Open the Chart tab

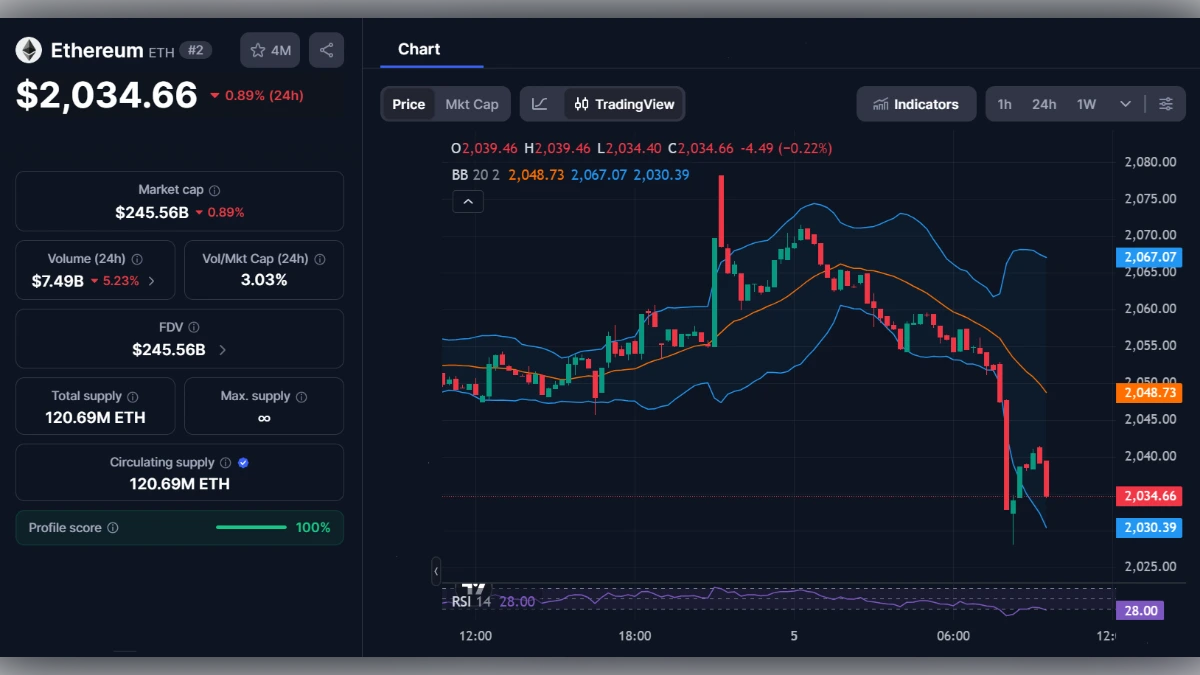(x=419, y=49)
